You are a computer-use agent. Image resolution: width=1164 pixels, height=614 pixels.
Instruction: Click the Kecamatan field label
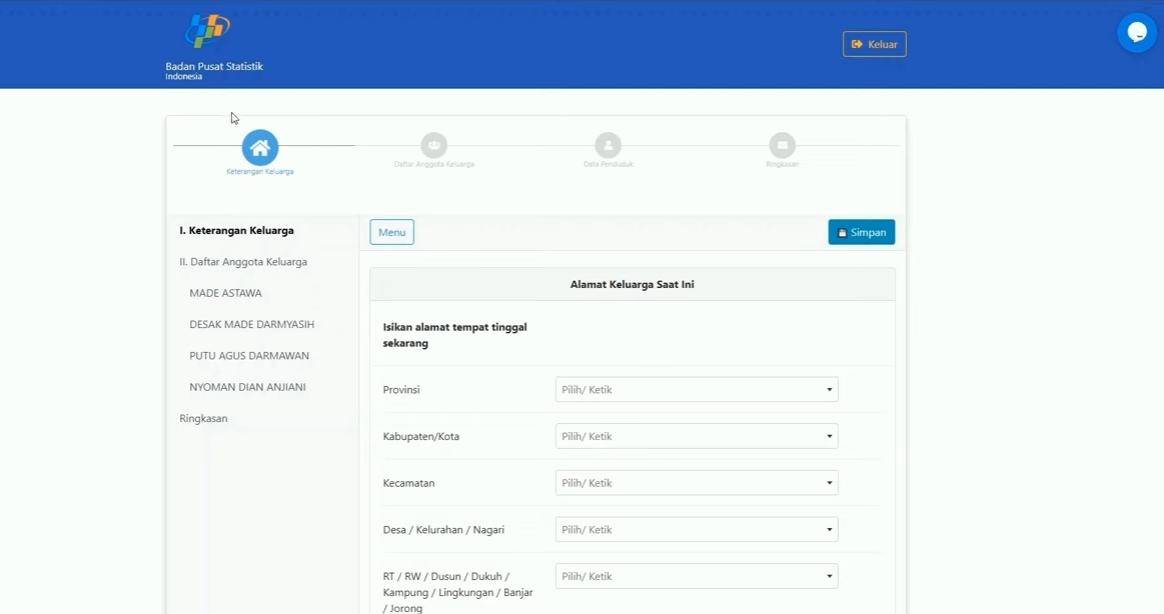click(x=408, y=483)
